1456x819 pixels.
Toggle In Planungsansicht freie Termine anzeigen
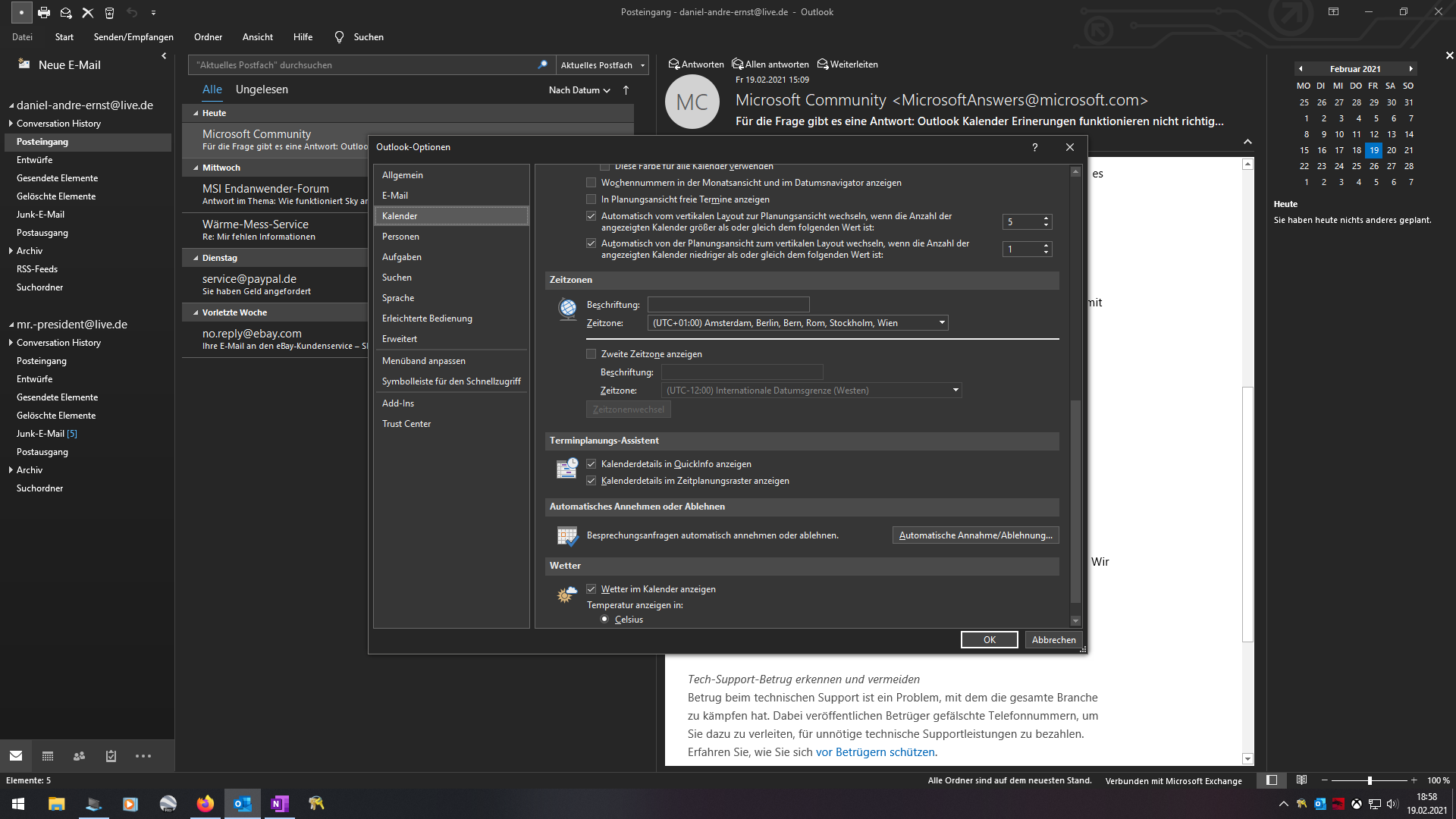pyautogui.click(x=591, y=199)
